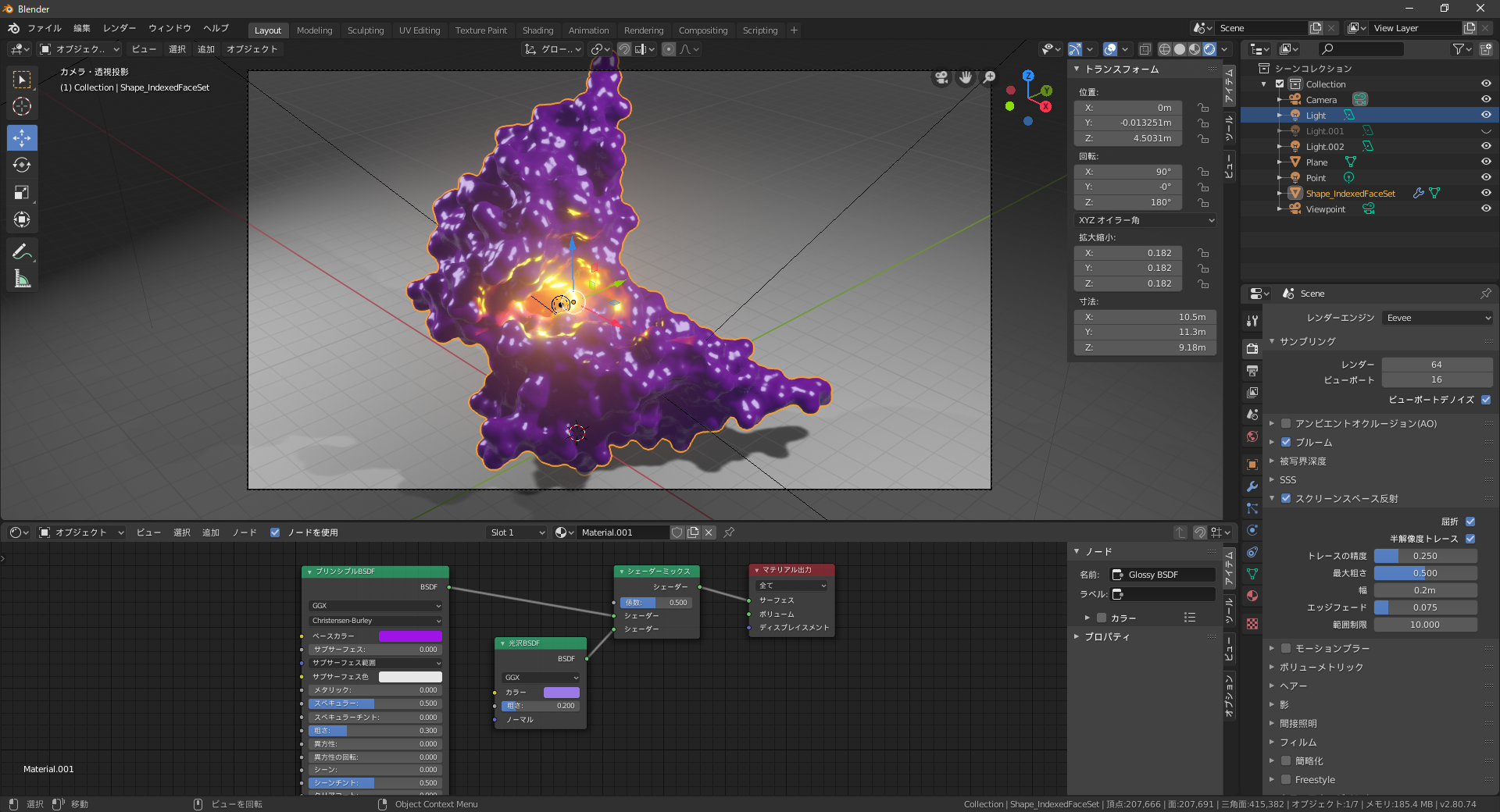Viewport: 1500px width, 812px height.
Task: Select the Scale tool in left toolbar
Action: (x=22, y=192)
